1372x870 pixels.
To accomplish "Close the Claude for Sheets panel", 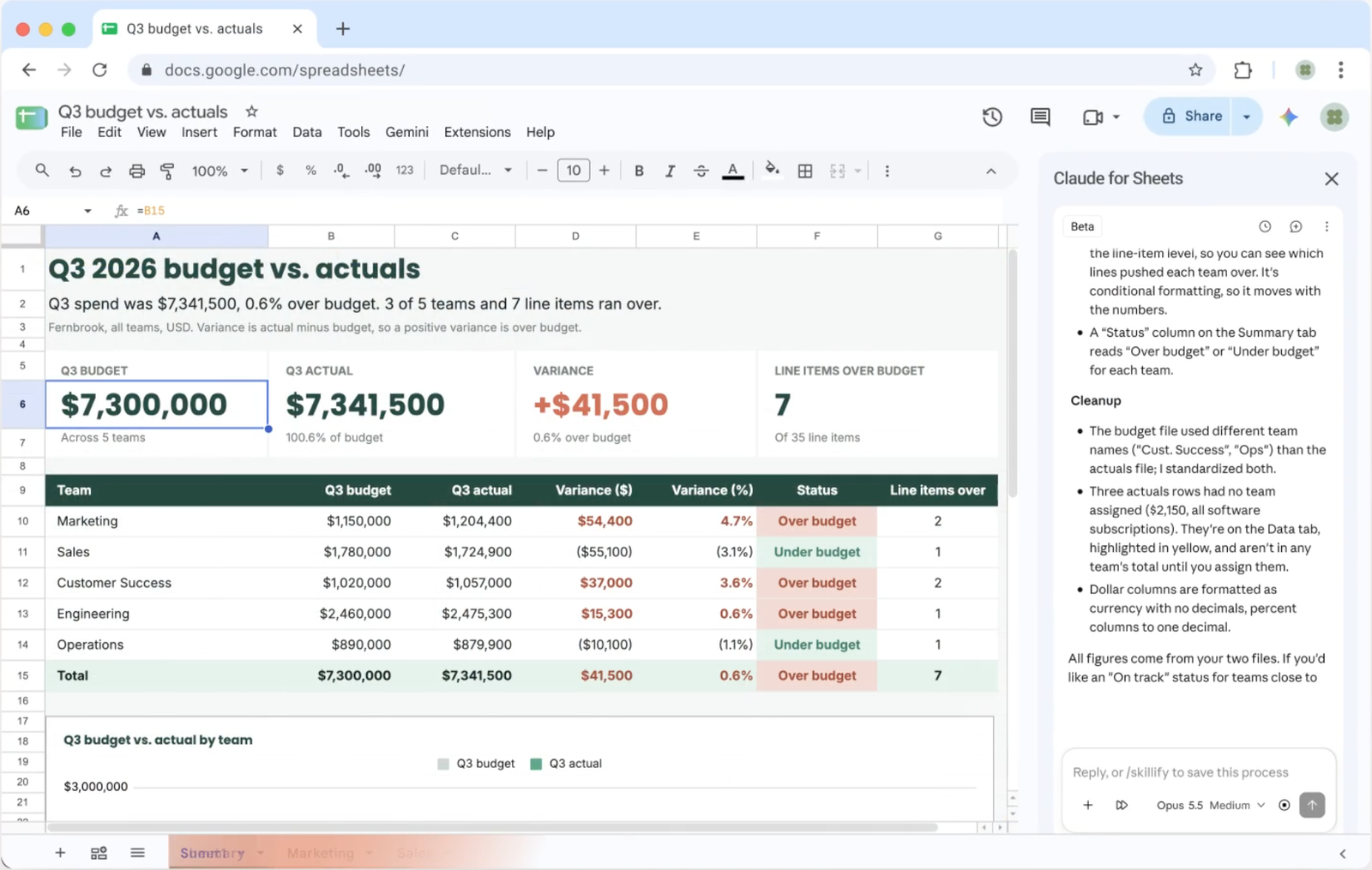I will 1331,178.
